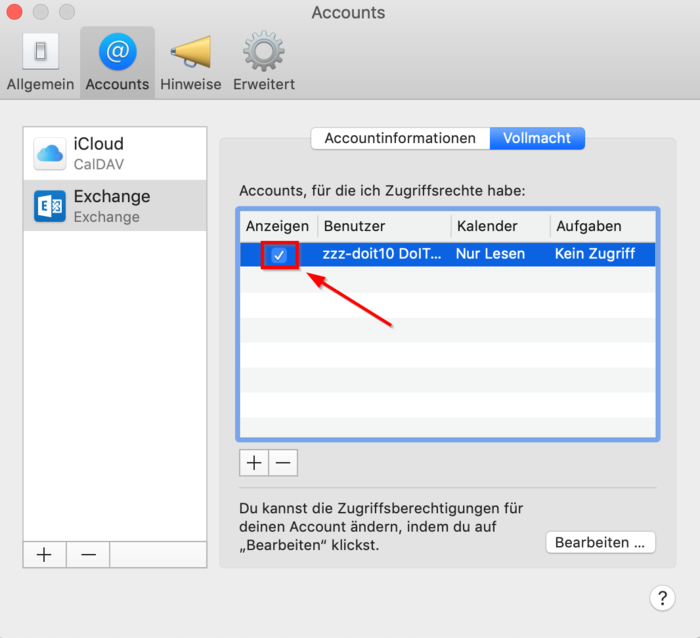Click the Kein Zugriff tasks permission
This screenshot has width=700, height=638.
[x=595, y=254]
